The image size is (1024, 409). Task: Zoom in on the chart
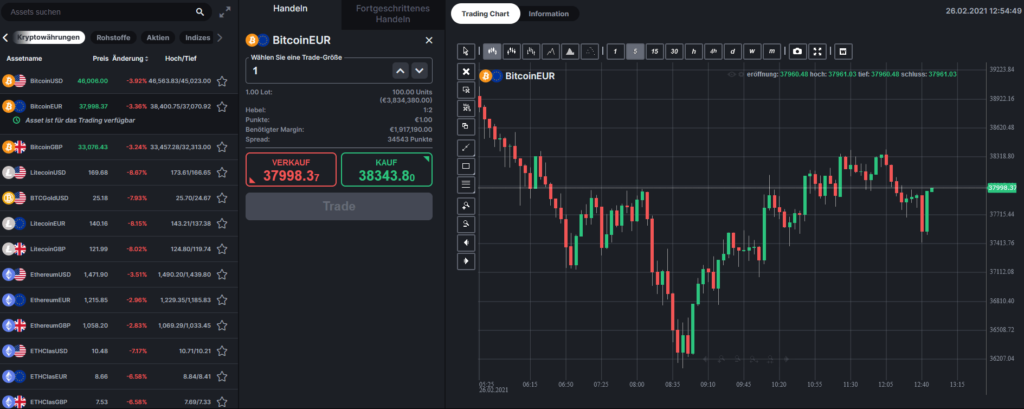point(466,205)
